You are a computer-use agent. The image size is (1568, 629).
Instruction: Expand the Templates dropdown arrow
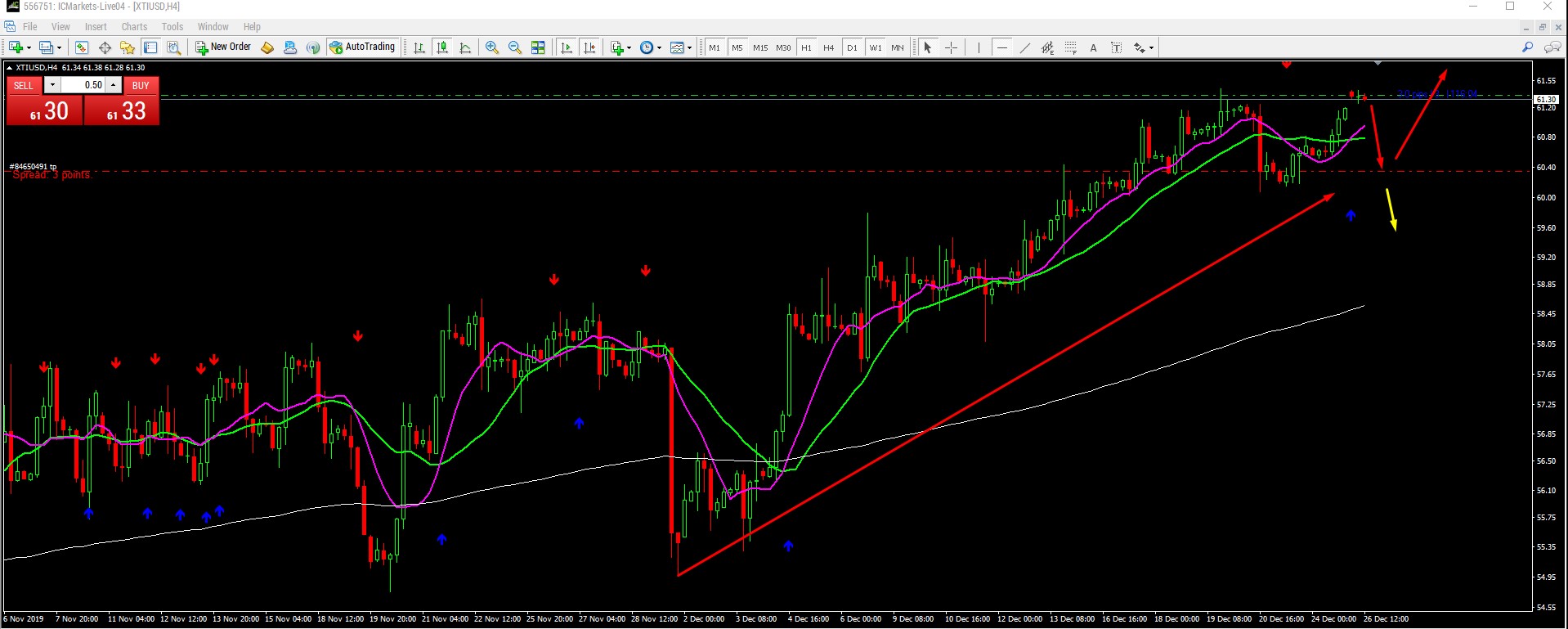[689, 47]
